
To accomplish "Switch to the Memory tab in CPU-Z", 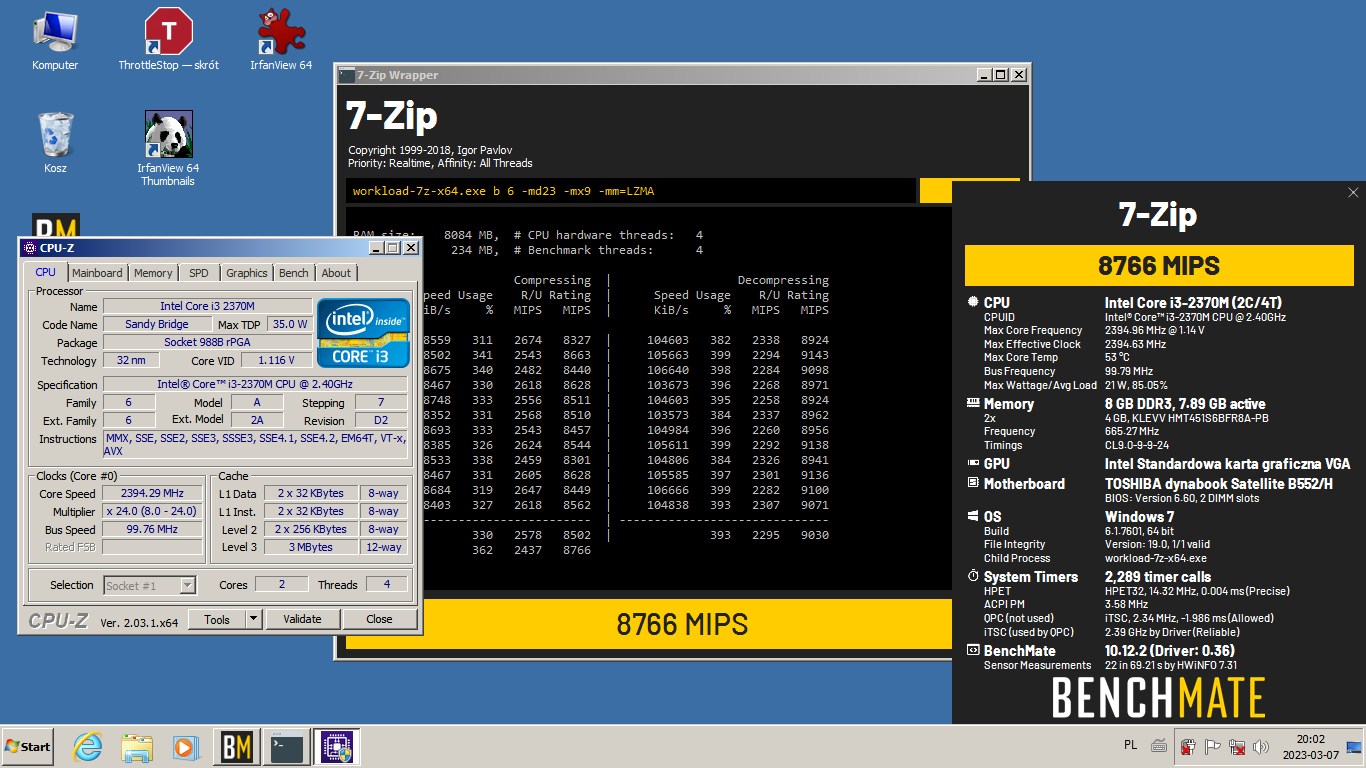I will tap(153, 273).
